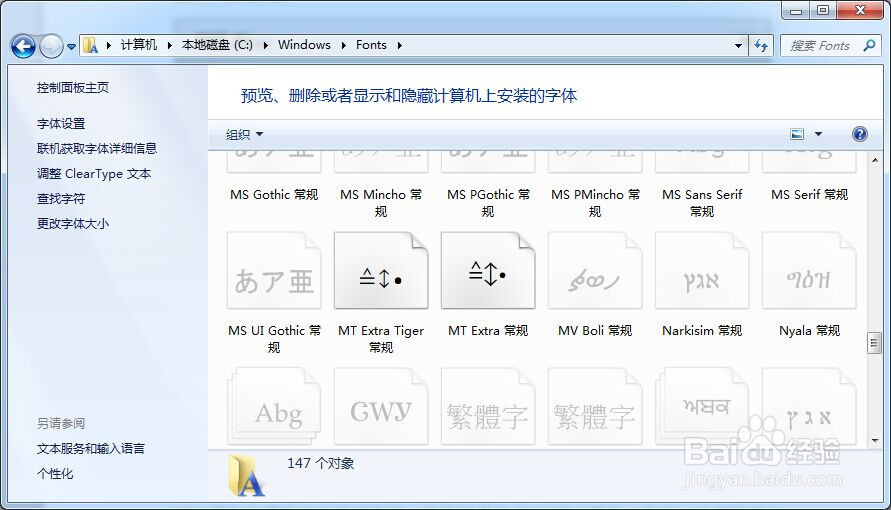Click the MS PGothic 常规 label
Image resolution: width=891 pixels, height=510 pixels.
[488, 203]
